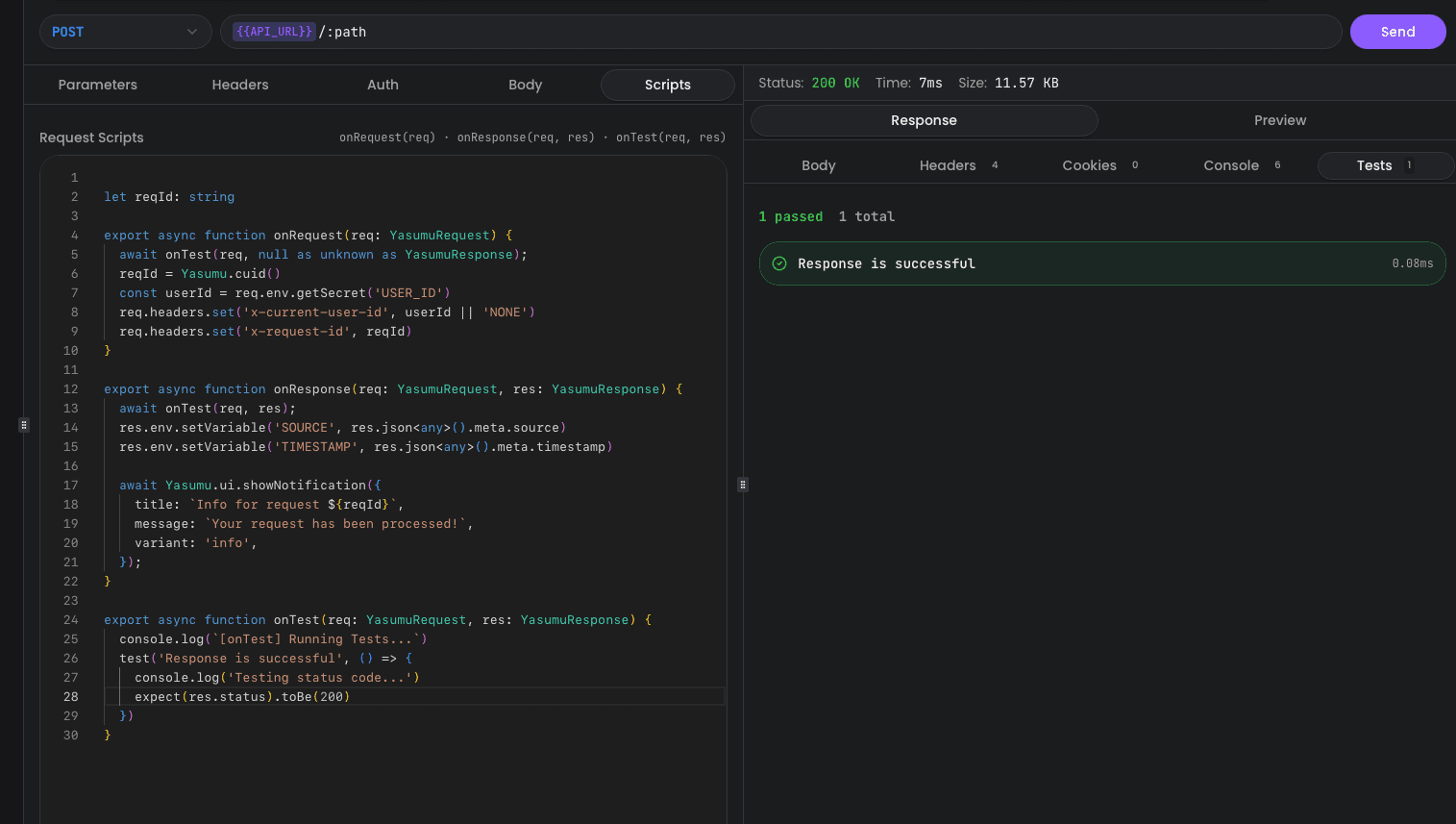Select the Response view tab
The height and width of the screenshot is (824, 1456).
[924, 120]
